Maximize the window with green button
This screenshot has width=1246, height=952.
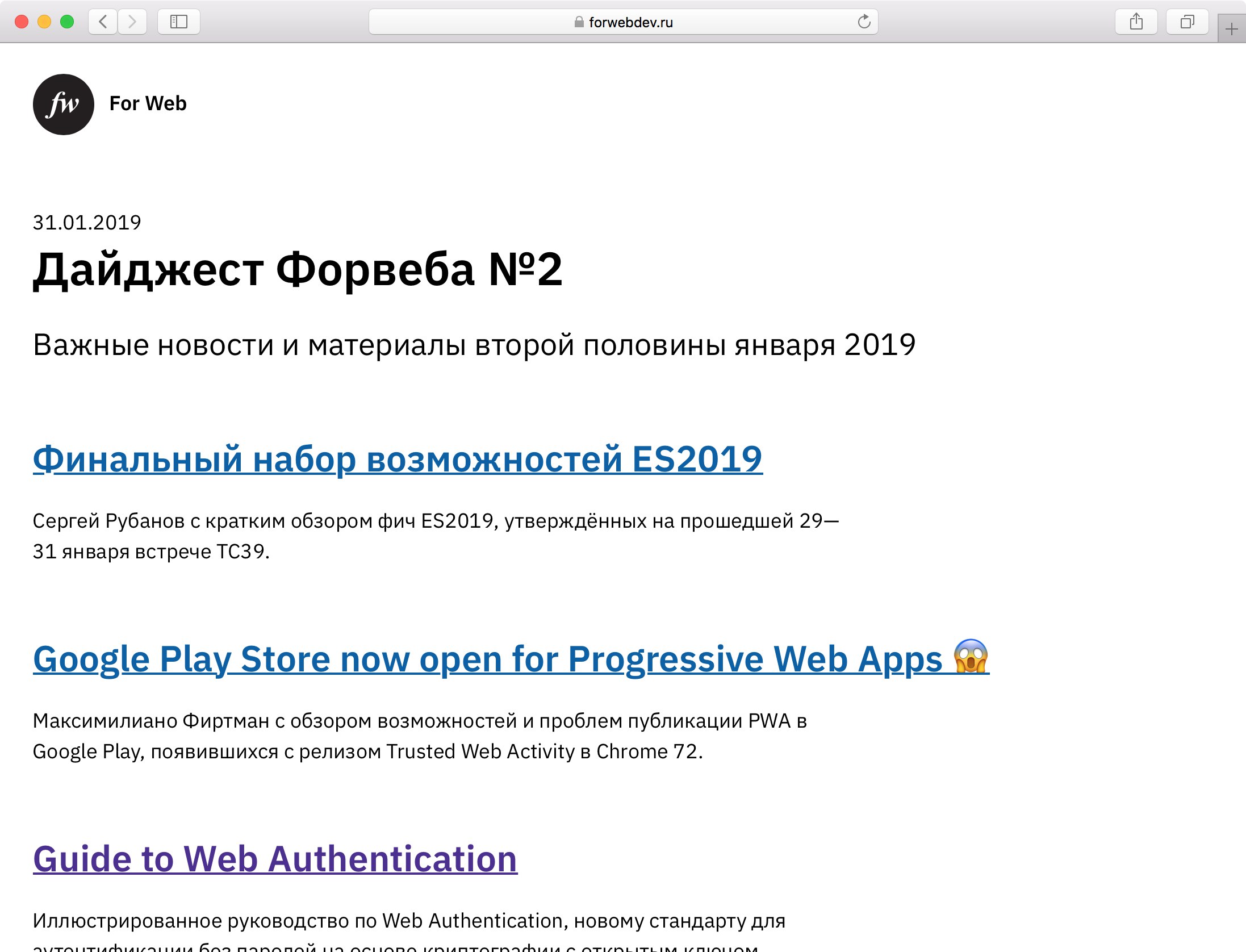tap(67, 22)
